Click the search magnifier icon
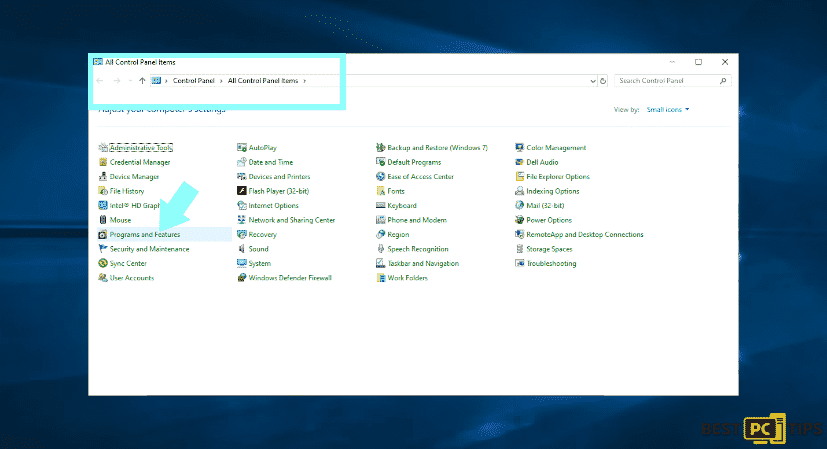Screen dimensions: 827x449 (x=723, y=81)
